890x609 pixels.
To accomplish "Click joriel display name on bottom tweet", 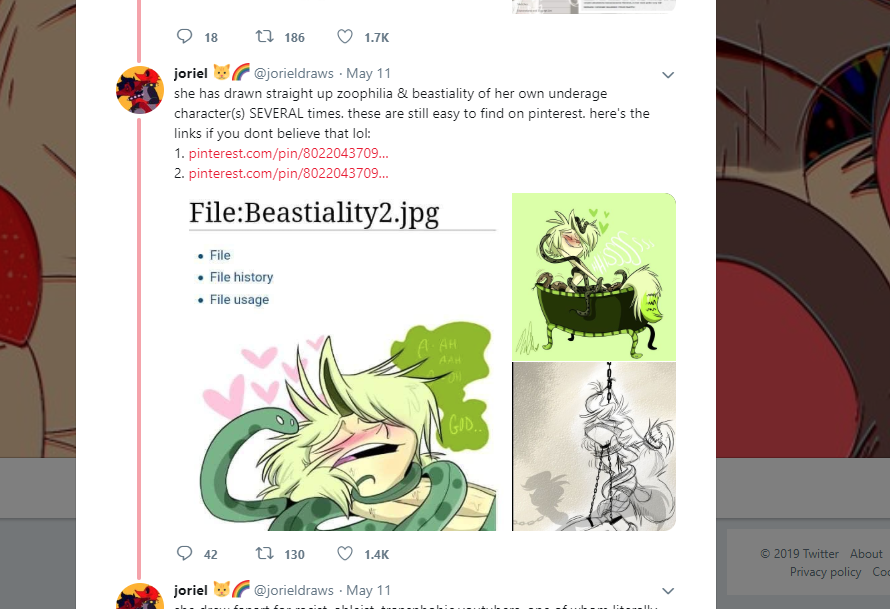I will [x=191, y=590].
